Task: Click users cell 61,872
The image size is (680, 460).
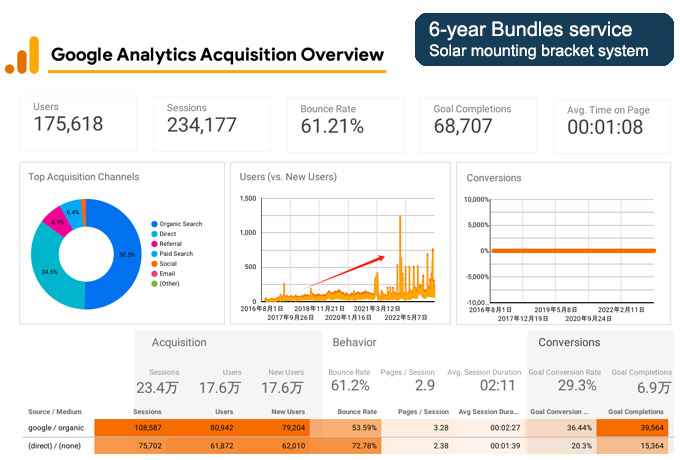Action: click(x=222, y=446)
